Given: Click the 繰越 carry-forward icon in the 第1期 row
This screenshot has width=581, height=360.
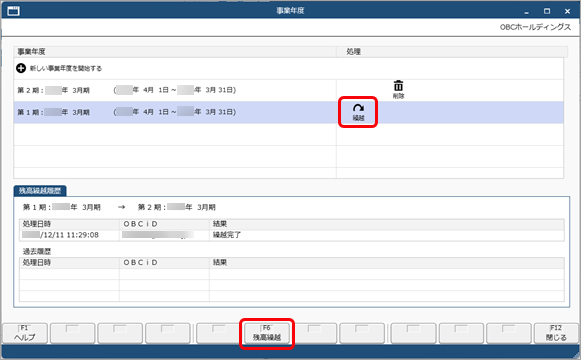Looking at the screenshot, I should tap(358, 112).
